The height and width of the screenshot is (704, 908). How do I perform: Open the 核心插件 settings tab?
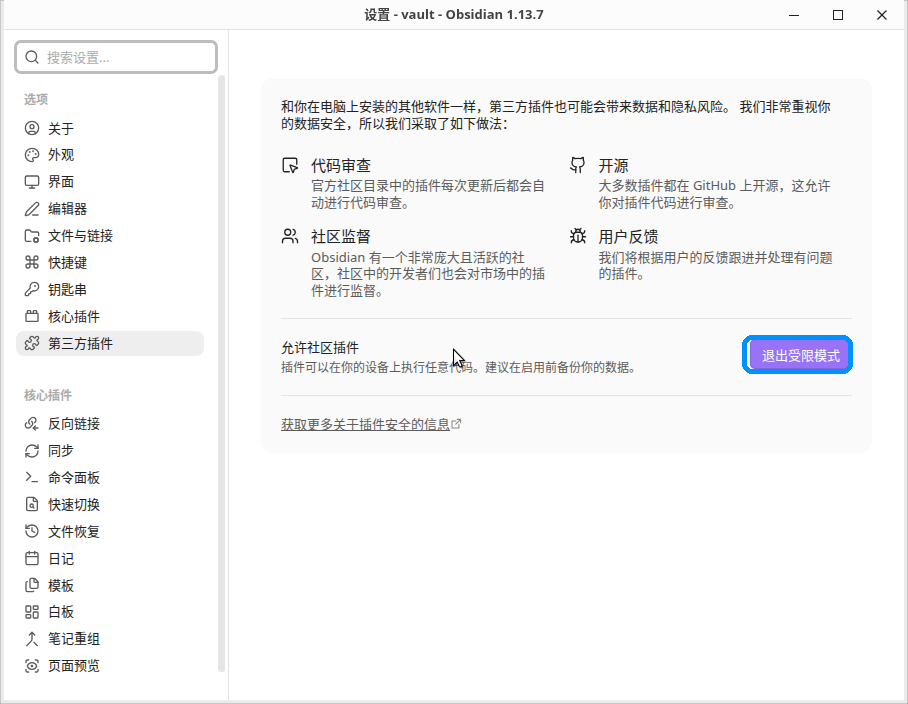click(x=110, y=317)
